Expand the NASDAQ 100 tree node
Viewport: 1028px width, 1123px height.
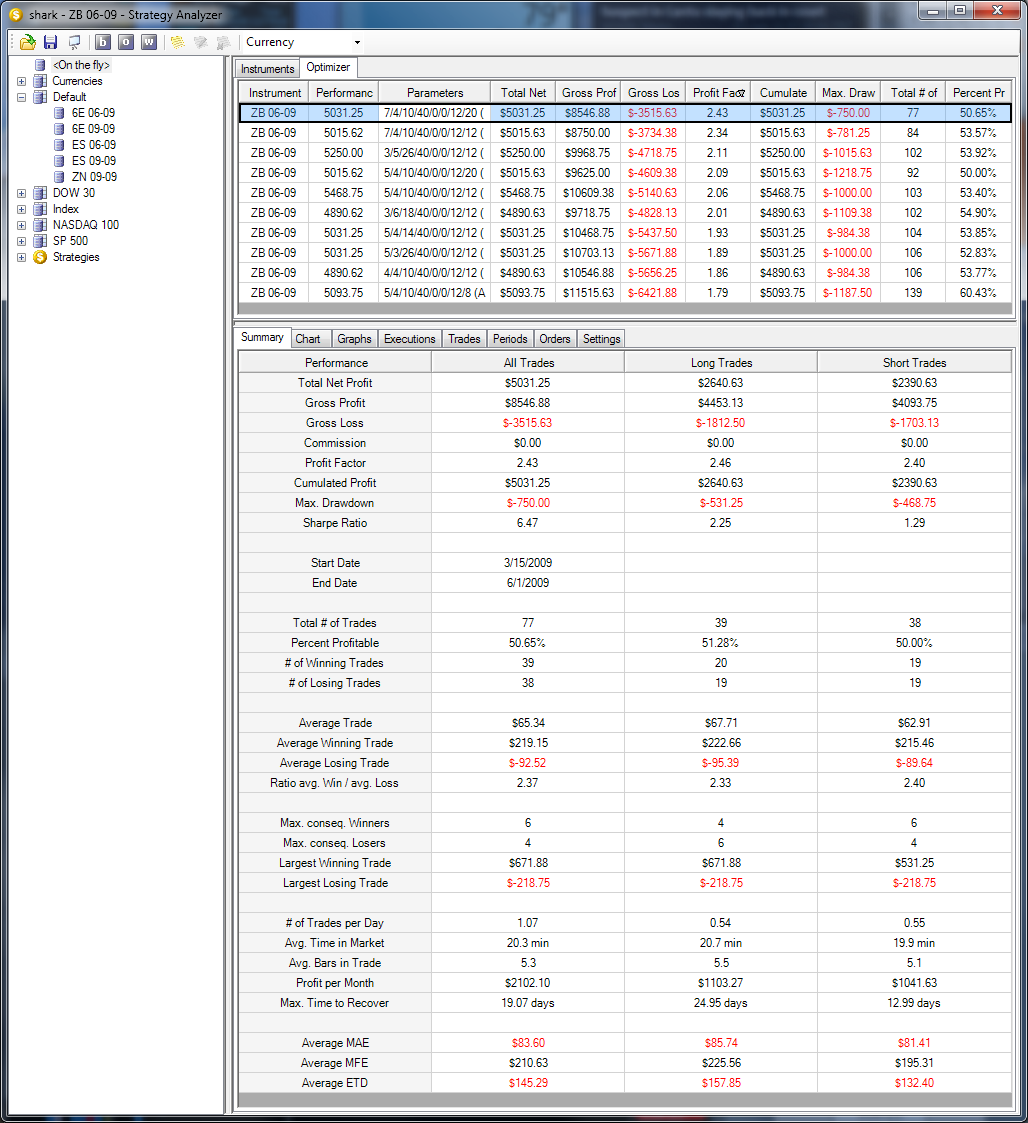coord(21,225)
